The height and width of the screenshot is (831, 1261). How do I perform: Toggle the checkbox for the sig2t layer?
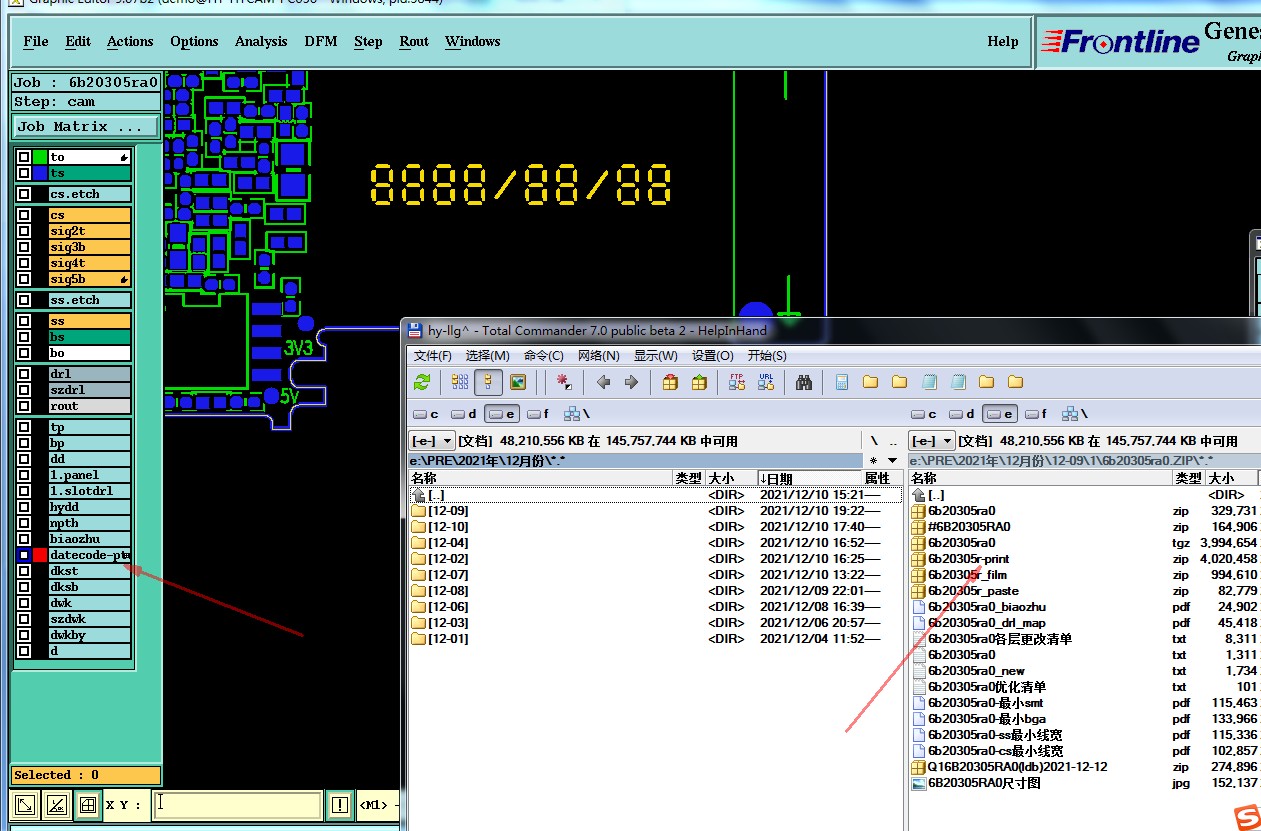click(24, 231)
